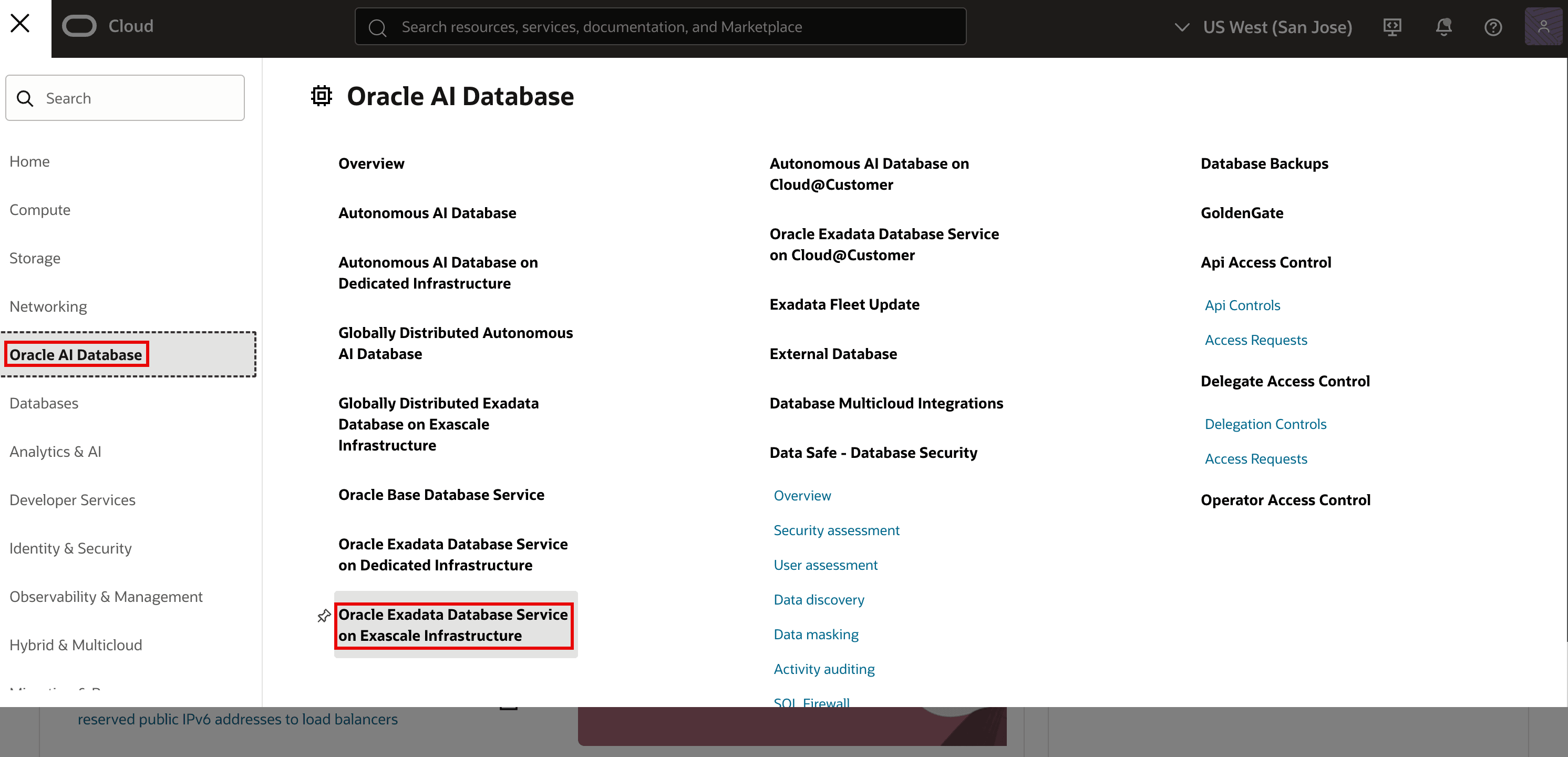The image size is (1568, 757).
Task: Select Compute category
Action: click(40, 210)
